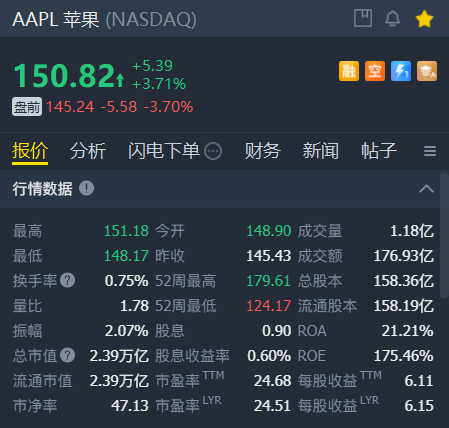
Task: Switch to the 财务 tab
Action: tap(263, 151)
